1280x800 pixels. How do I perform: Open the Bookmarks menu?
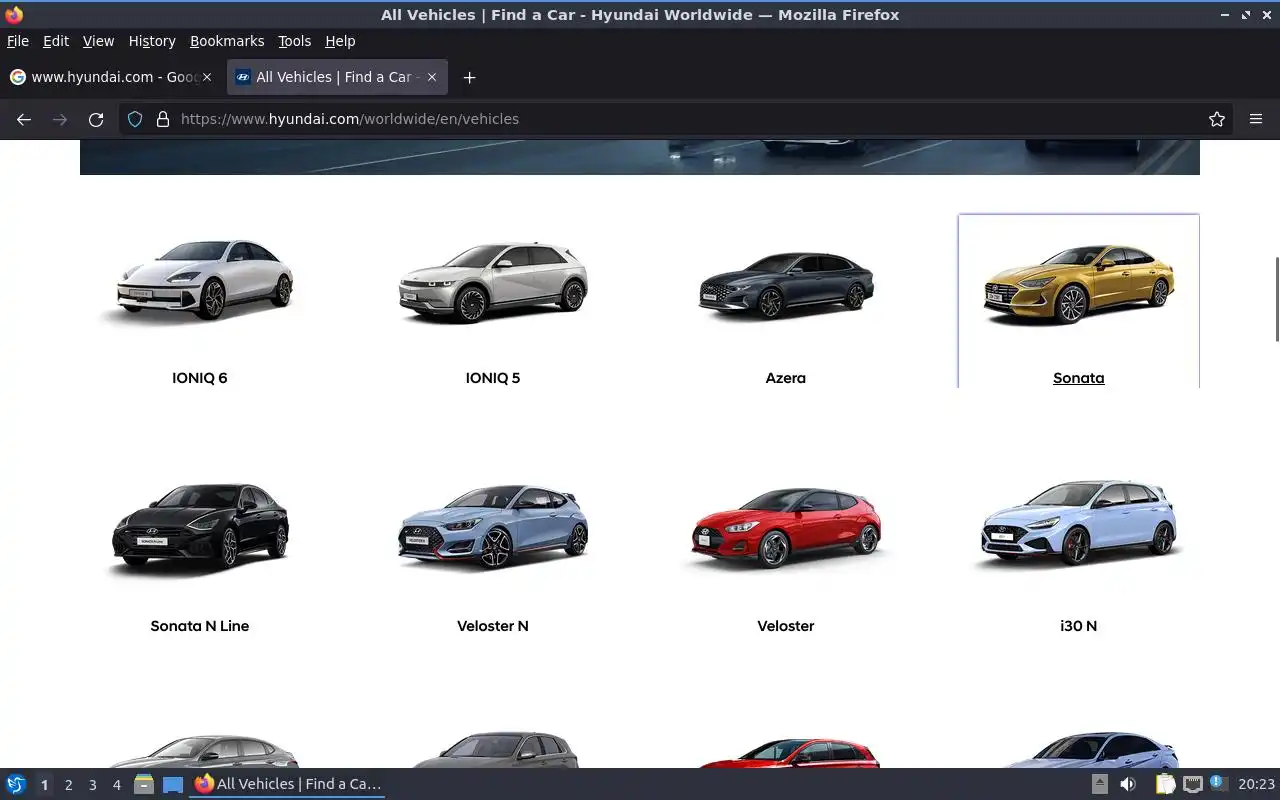(x=227, y=41)
